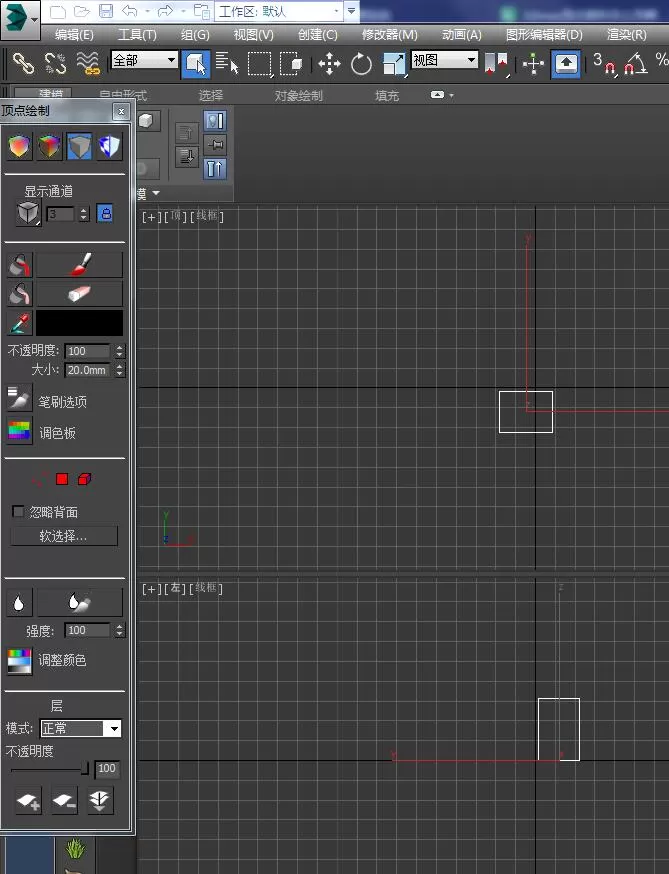Open the 动画(A) menu
This screenshot has height=874, width=669.
point(462,35)
